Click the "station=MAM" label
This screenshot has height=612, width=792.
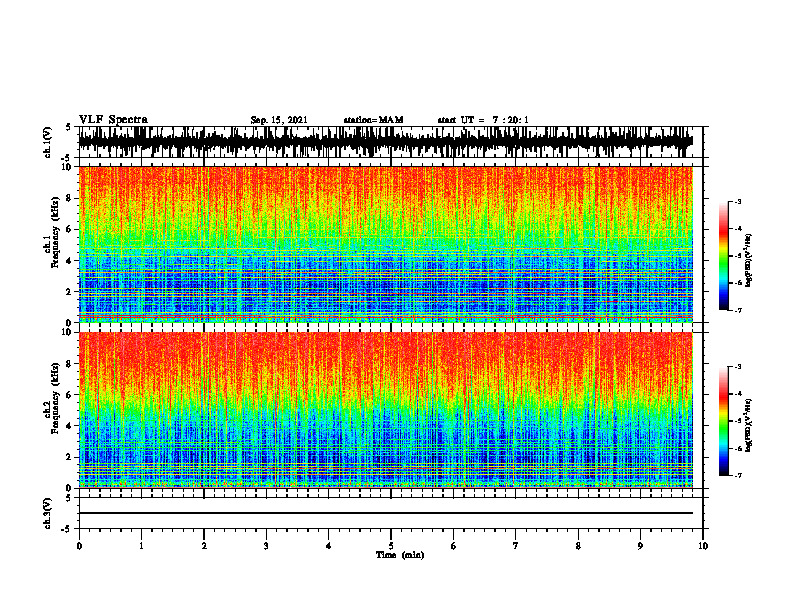(373, 120)
